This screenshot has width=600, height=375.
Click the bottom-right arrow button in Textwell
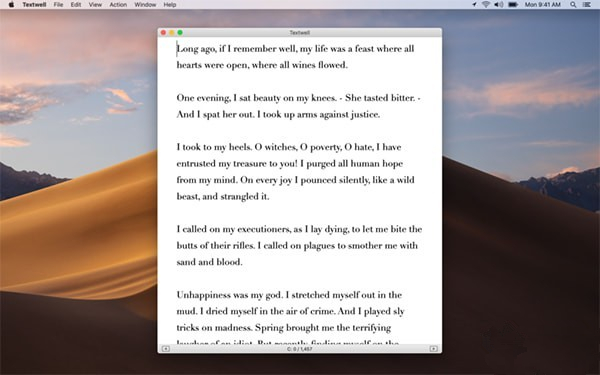click(434, 349)
